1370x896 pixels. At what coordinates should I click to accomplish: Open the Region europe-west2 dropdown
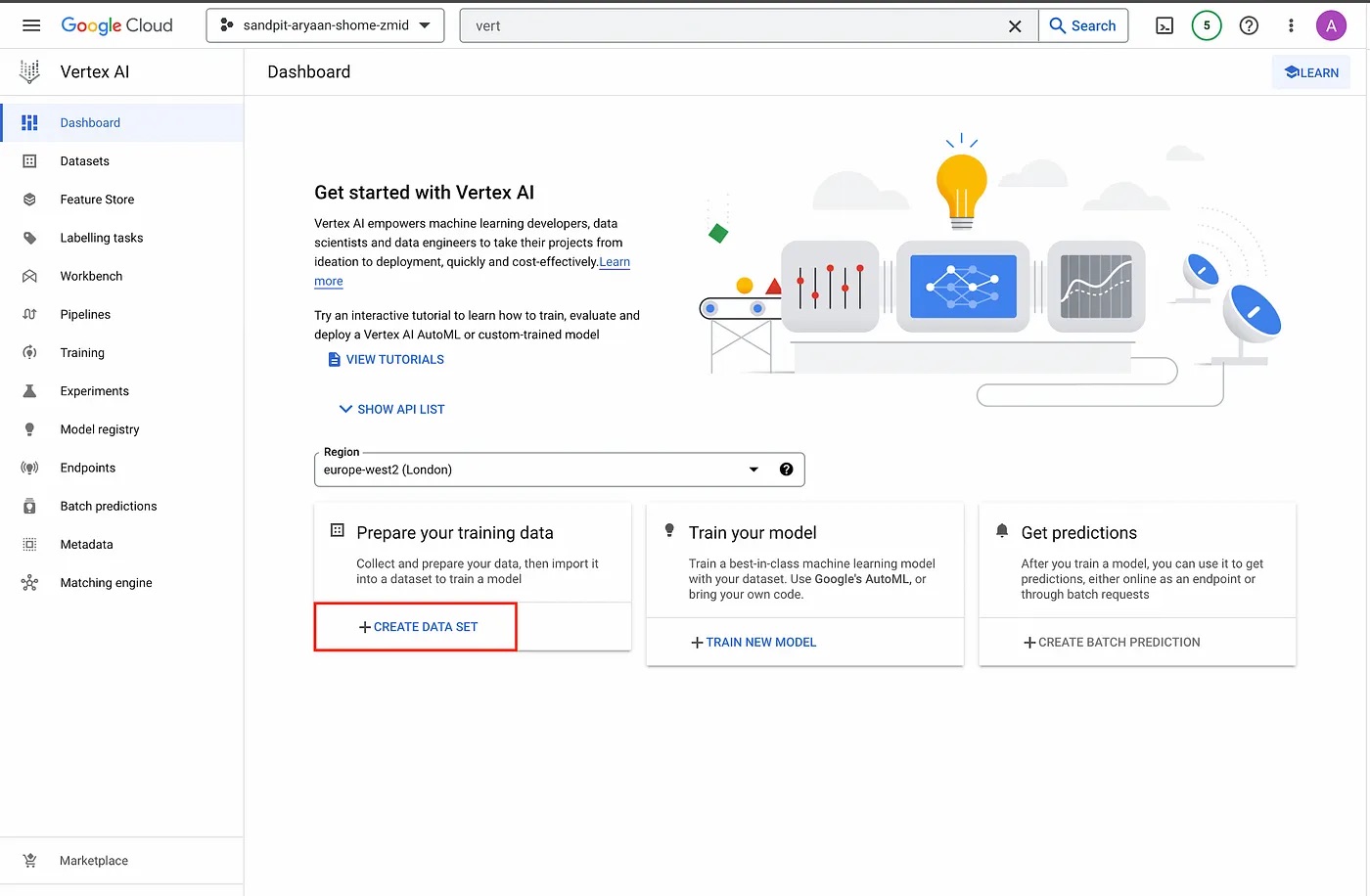[559, 470]
